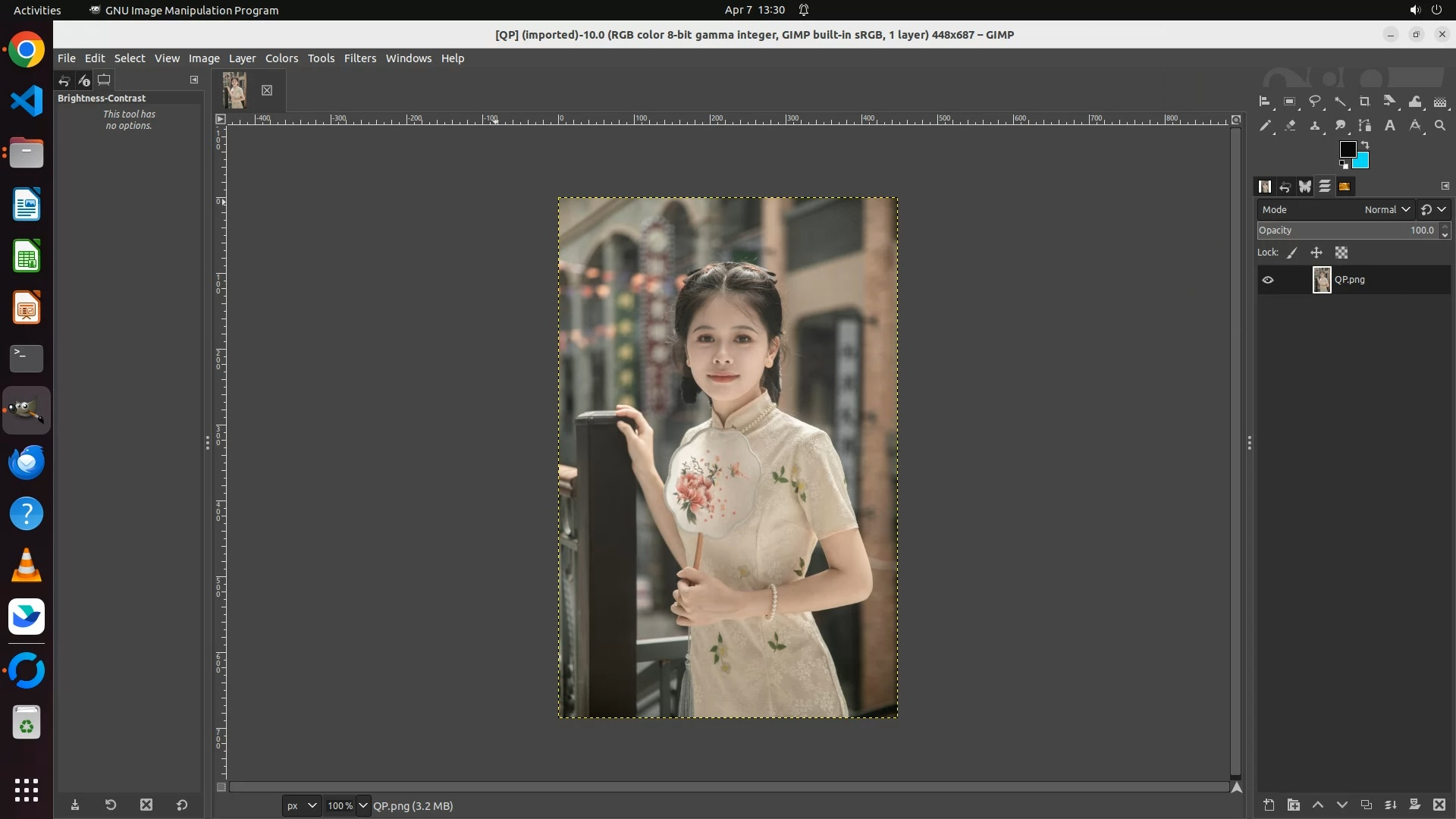The image size is (1456, 819).
Task: Swap foreground and background colors
Action: 1365,144
